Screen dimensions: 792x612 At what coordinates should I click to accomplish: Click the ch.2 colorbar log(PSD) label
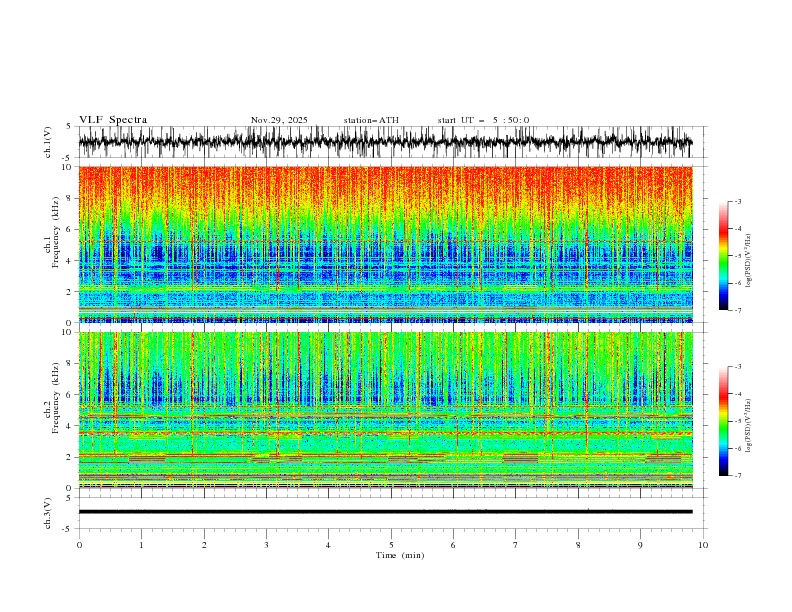749,426
